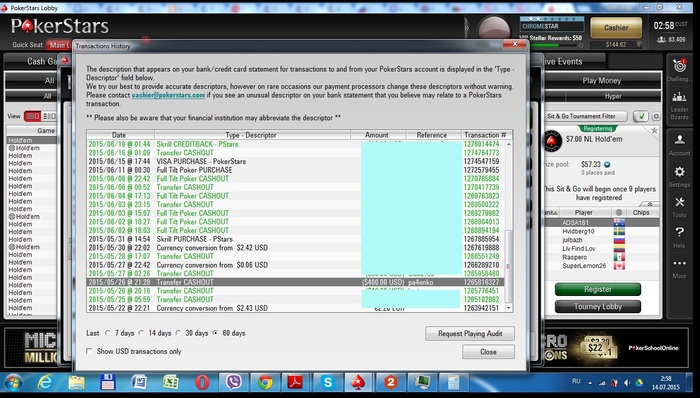Open Opera browser from the taskbar
Screen dimensions: 700x398
[x=202, y=382]
